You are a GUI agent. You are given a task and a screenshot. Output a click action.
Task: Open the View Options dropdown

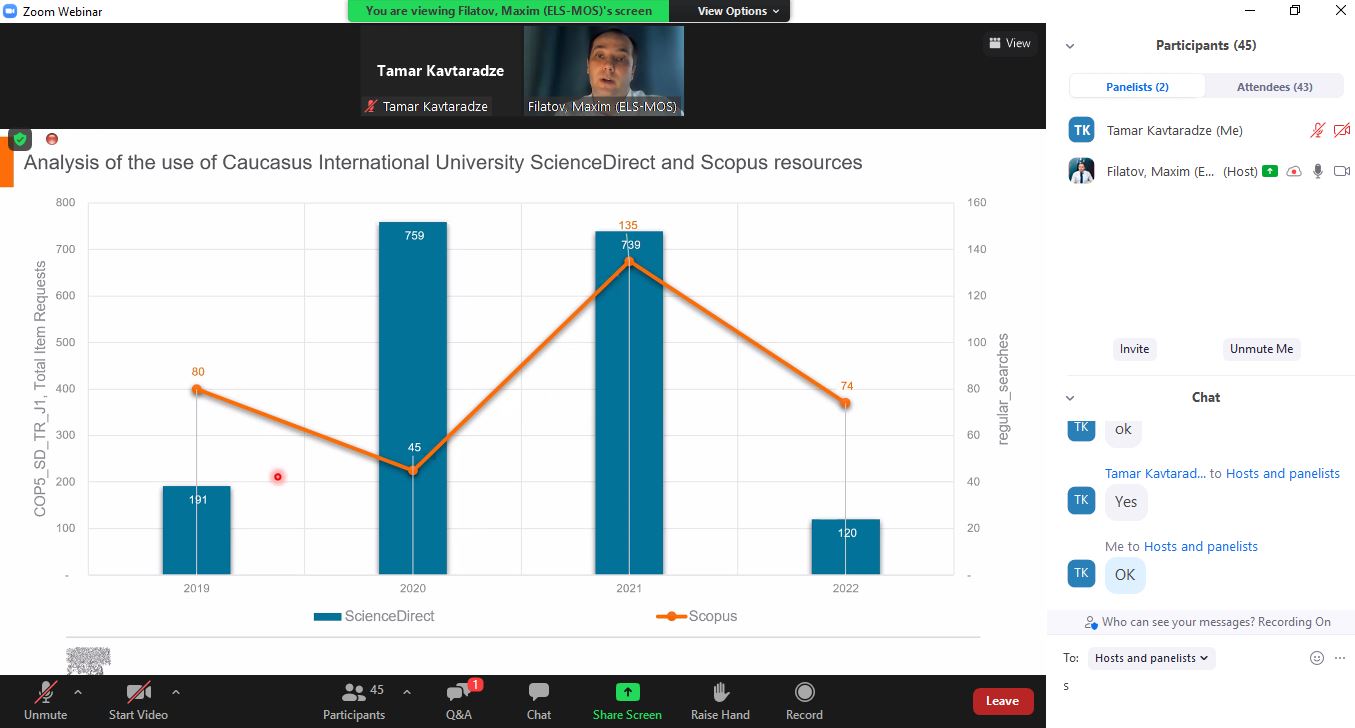738,11
